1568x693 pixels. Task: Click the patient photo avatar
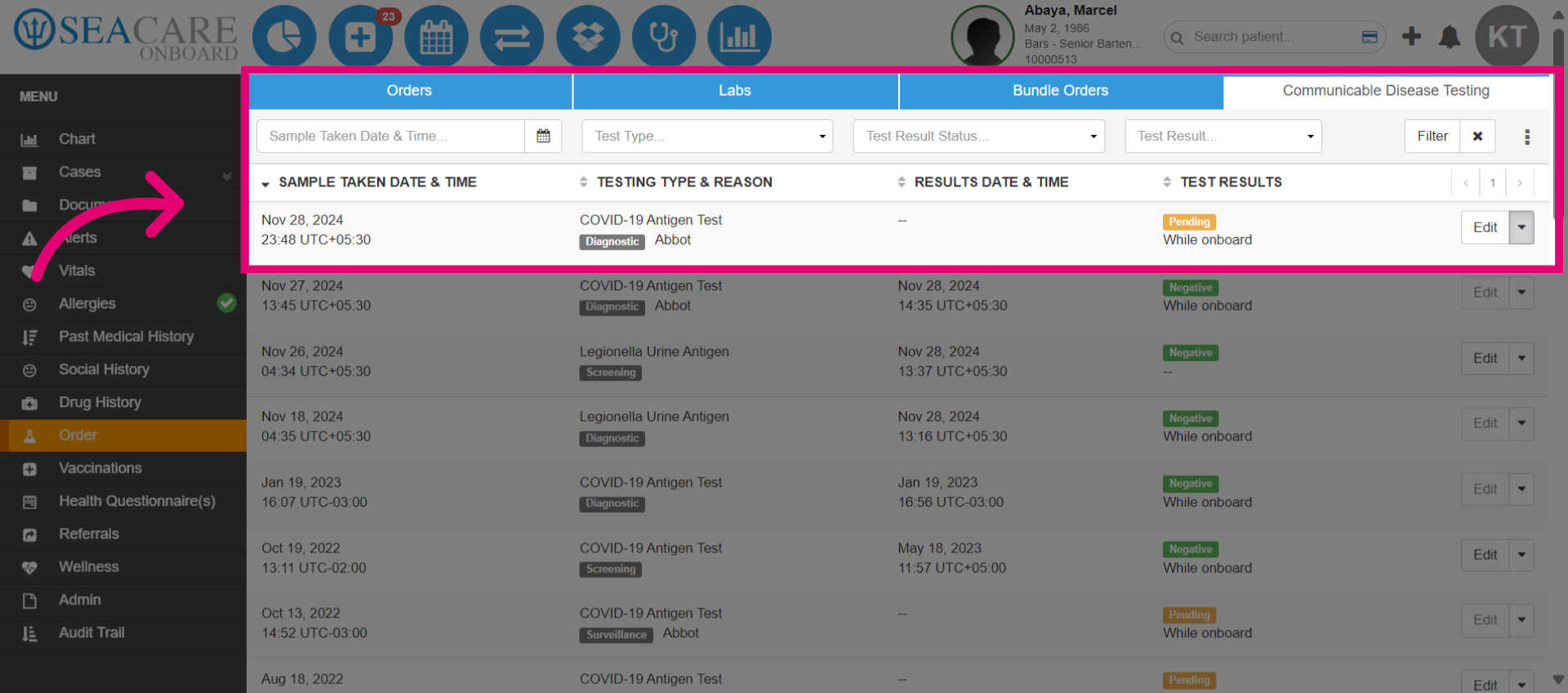(982, 37)
